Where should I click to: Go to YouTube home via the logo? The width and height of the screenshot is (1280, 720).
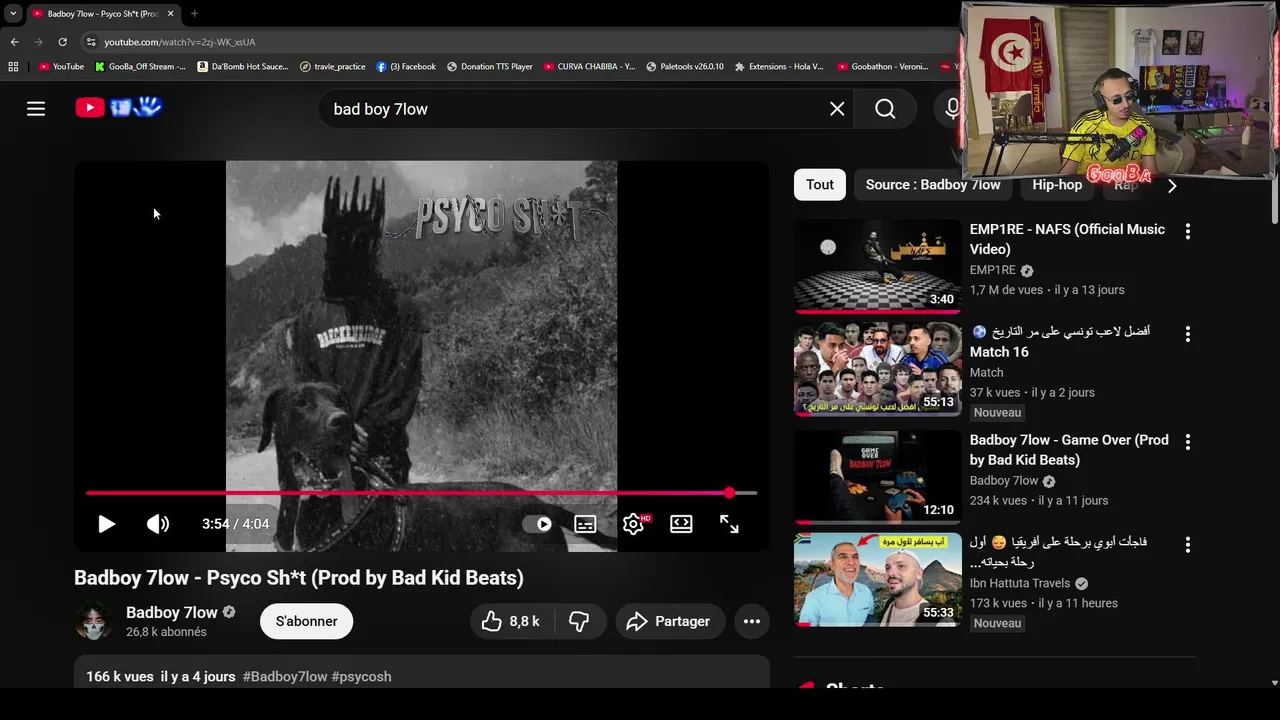119,107
